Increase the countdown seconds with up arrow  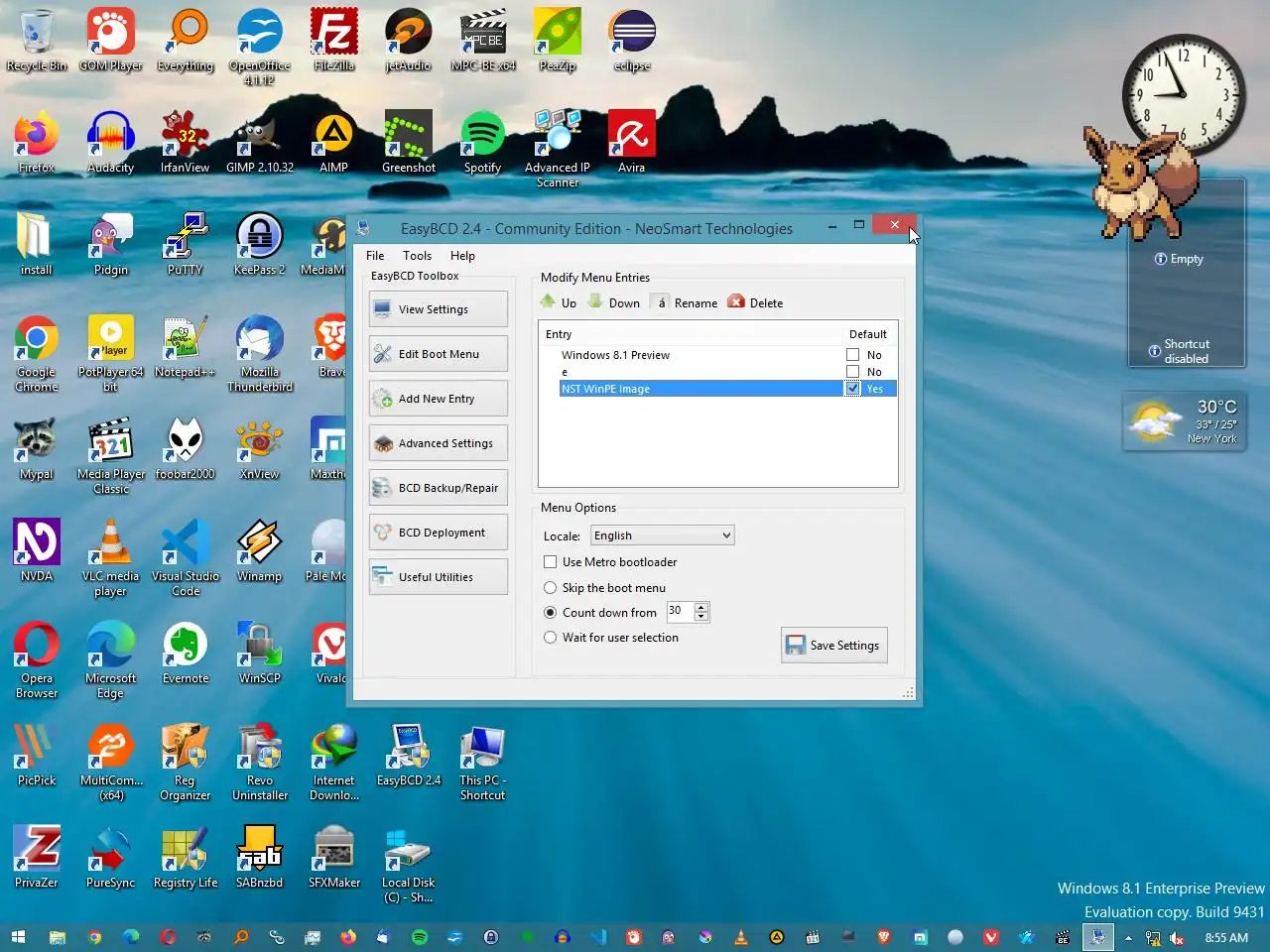pos(701,606)
